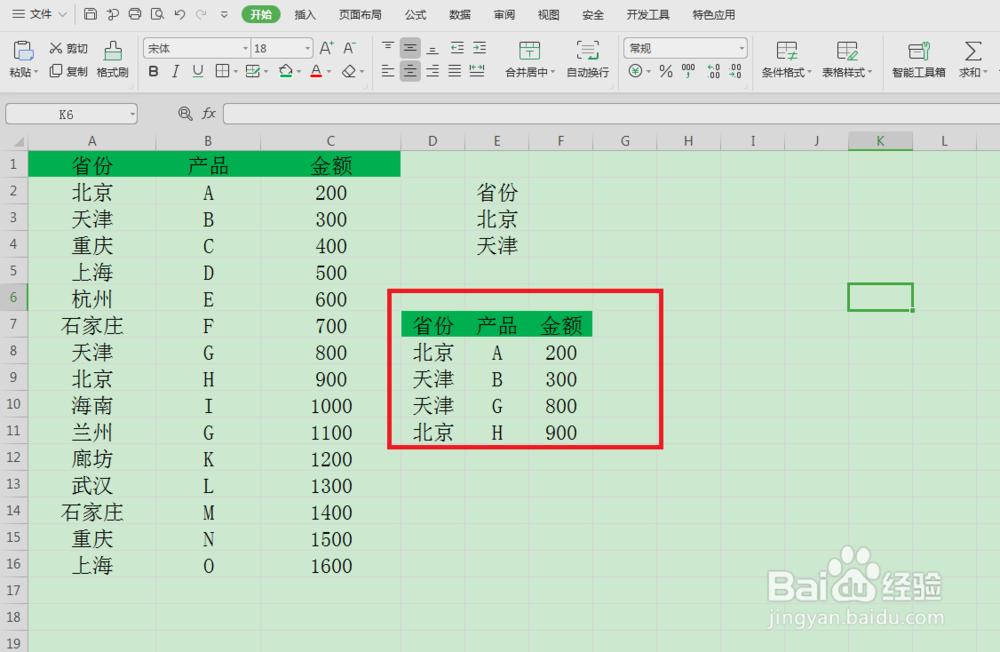Toggle horizontal center alignment
Image resolution: width=1000 pixels, height=652 pixels.
tap(410, 71)
